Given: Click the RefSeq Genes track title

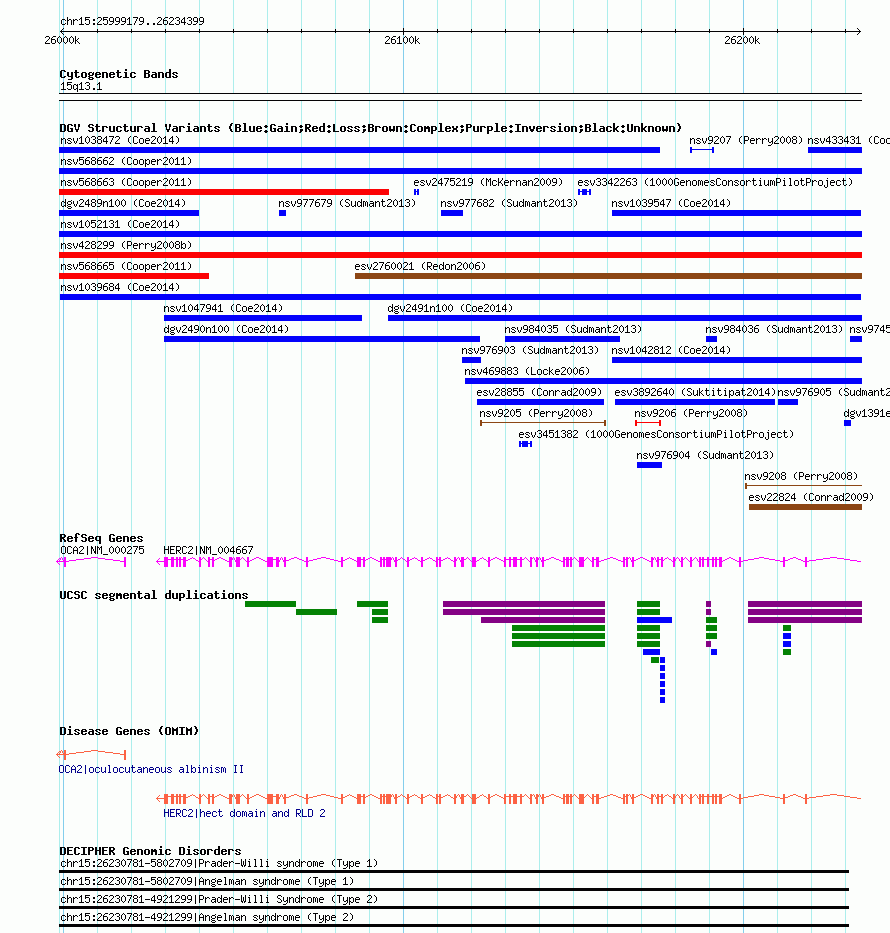Looking at the screenshot, I should point(101,538).
